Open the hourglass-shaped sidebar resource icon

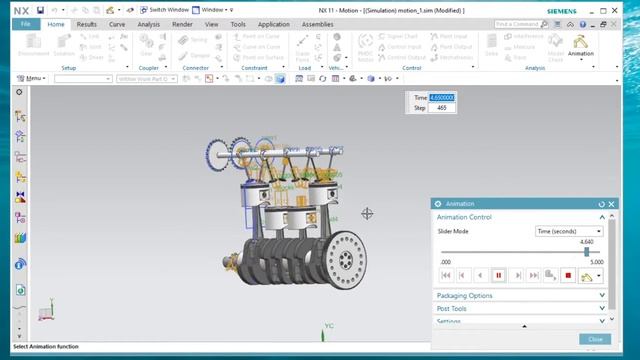click(20, 197)
